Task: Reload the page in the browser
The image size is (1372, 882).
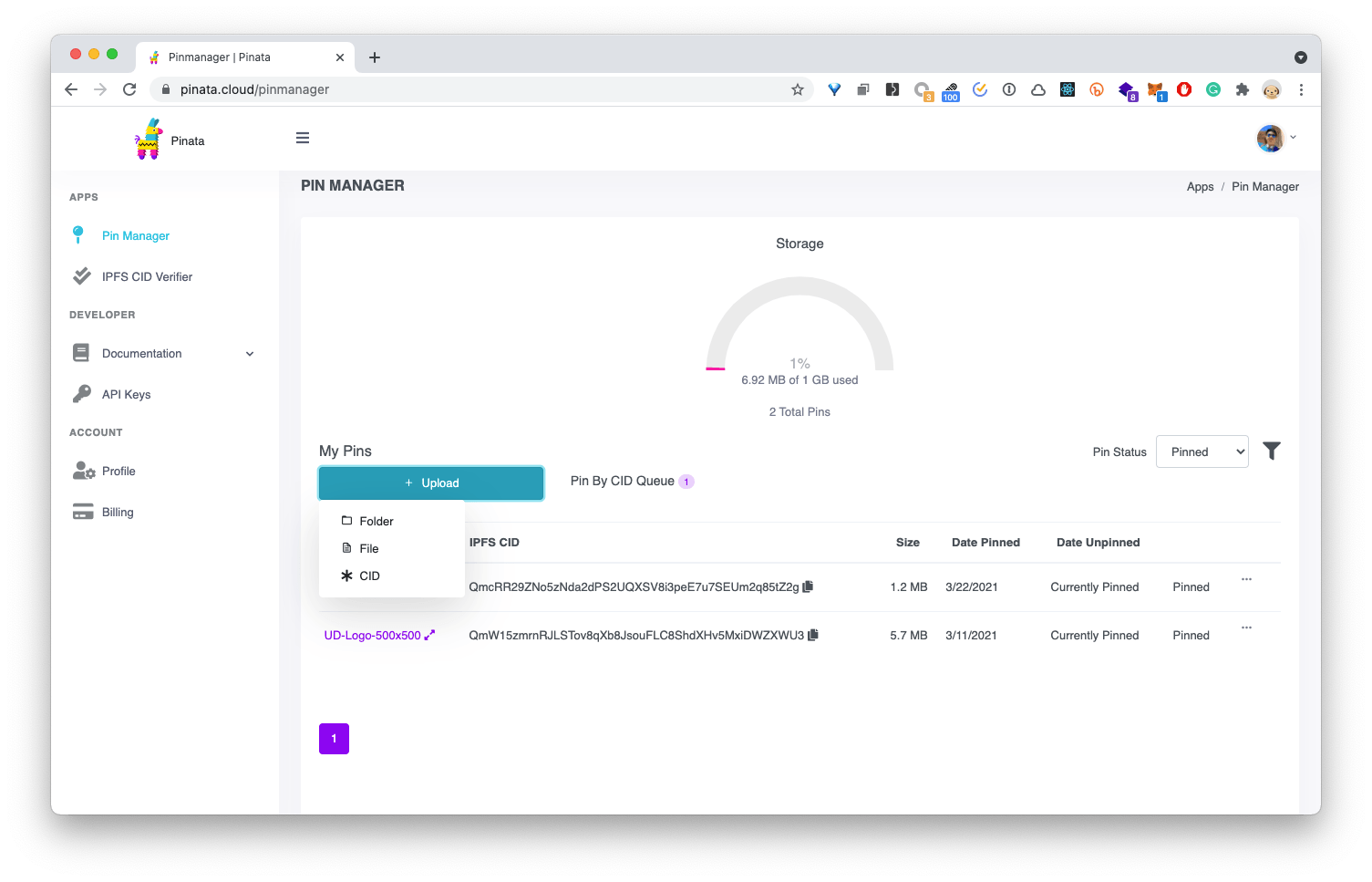Action: [129, 89]
